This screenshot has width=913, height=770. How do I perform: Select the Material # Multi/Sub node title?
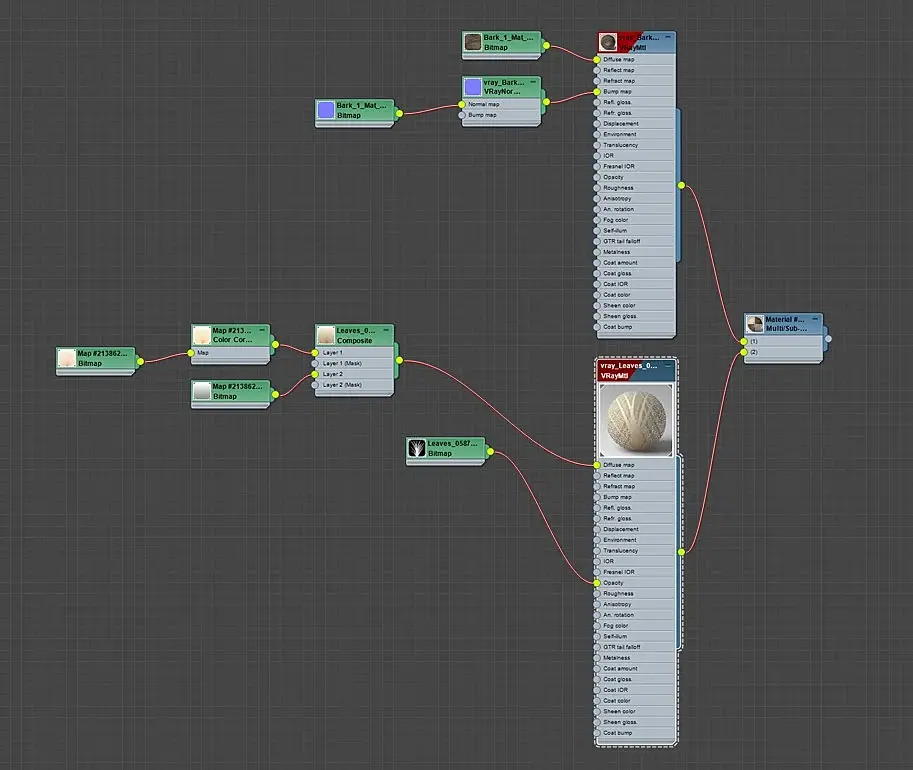tap(785, 324)
